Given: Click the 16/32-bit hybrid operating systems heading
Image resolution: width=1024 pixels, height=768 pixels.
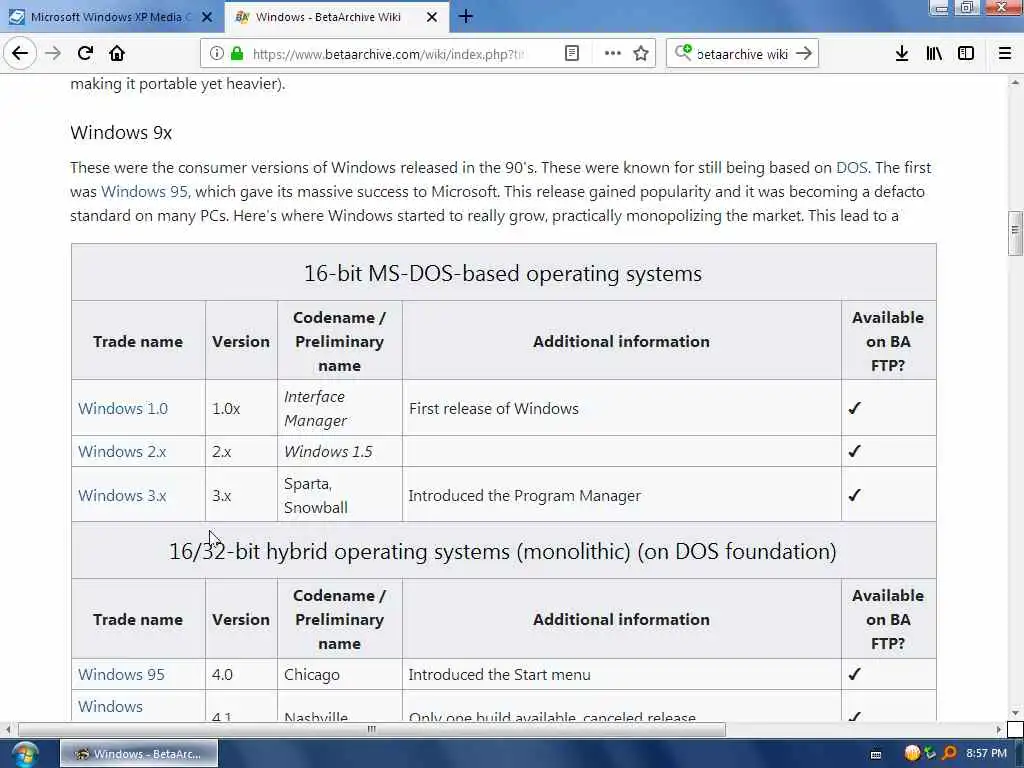Looking at the screenshot, I should pos(503,551).
